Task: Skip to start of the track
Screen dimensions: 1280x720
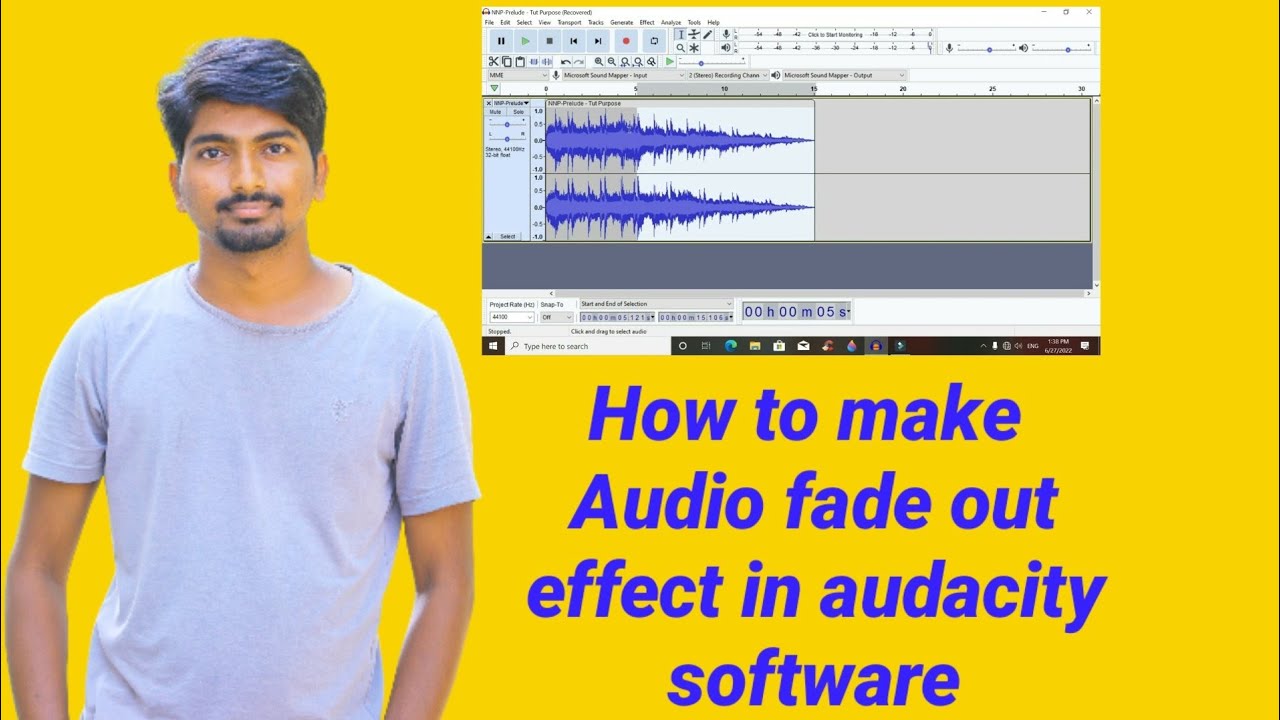Action: (x=574, y=41)
